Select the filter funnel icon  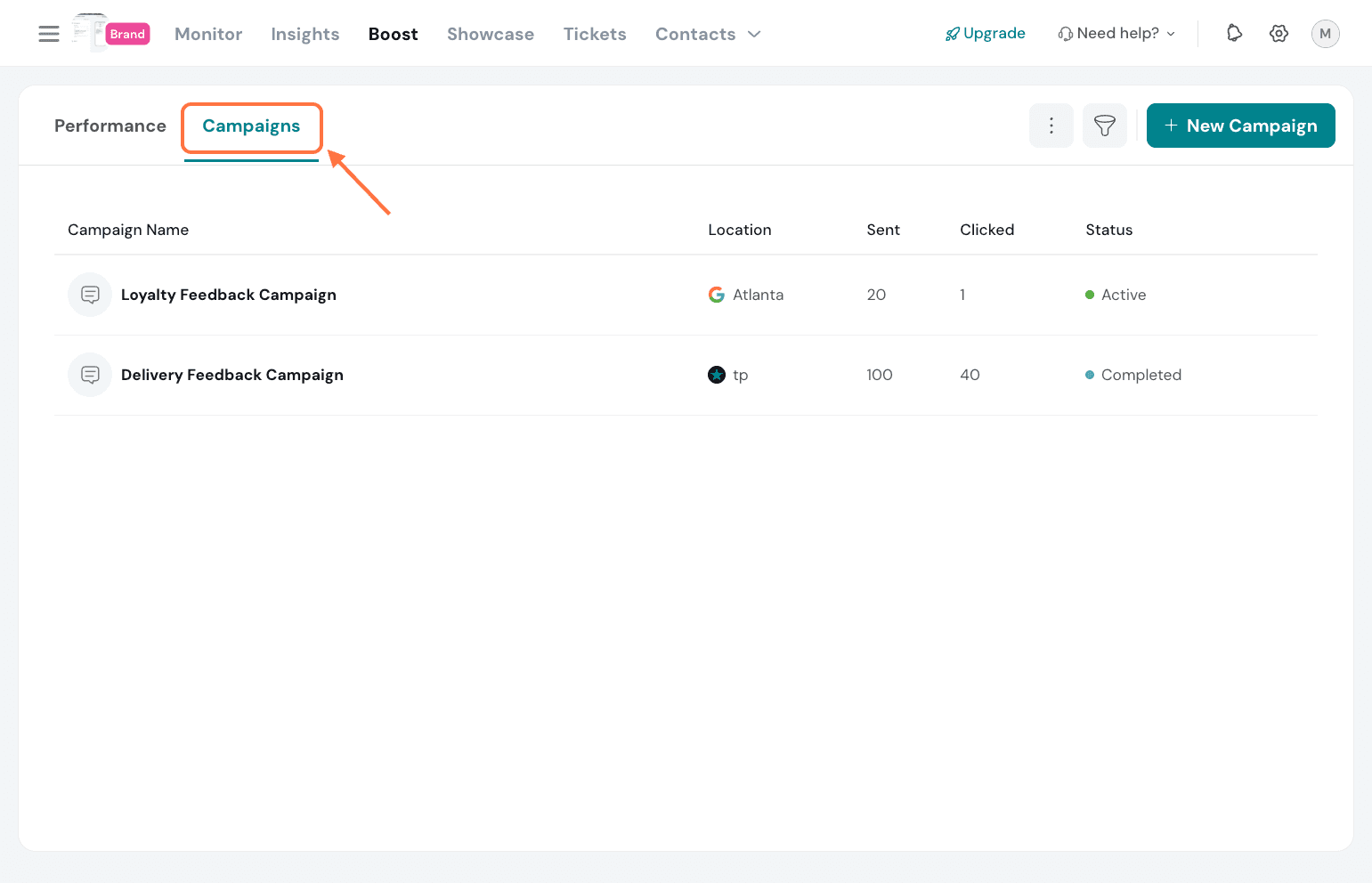(x=1104, y=126)
